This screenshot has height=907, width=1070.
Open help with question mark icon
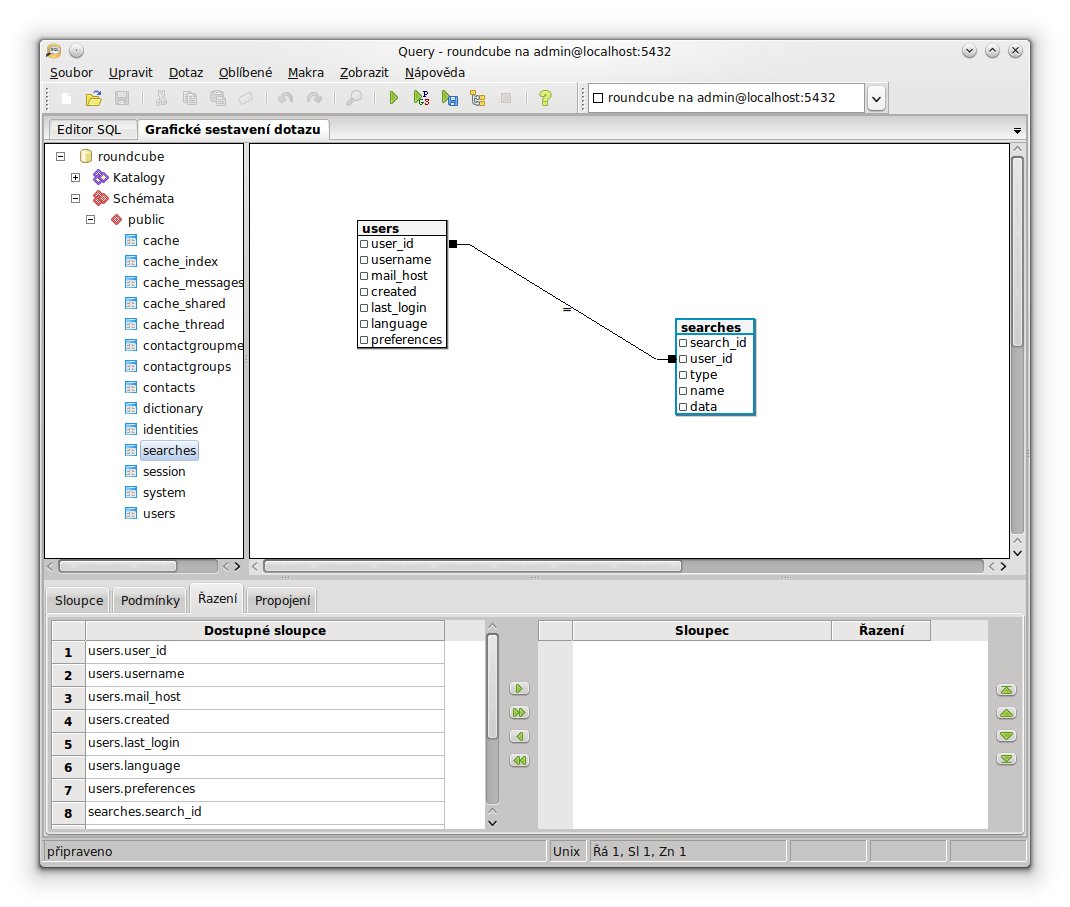[545, 98]
